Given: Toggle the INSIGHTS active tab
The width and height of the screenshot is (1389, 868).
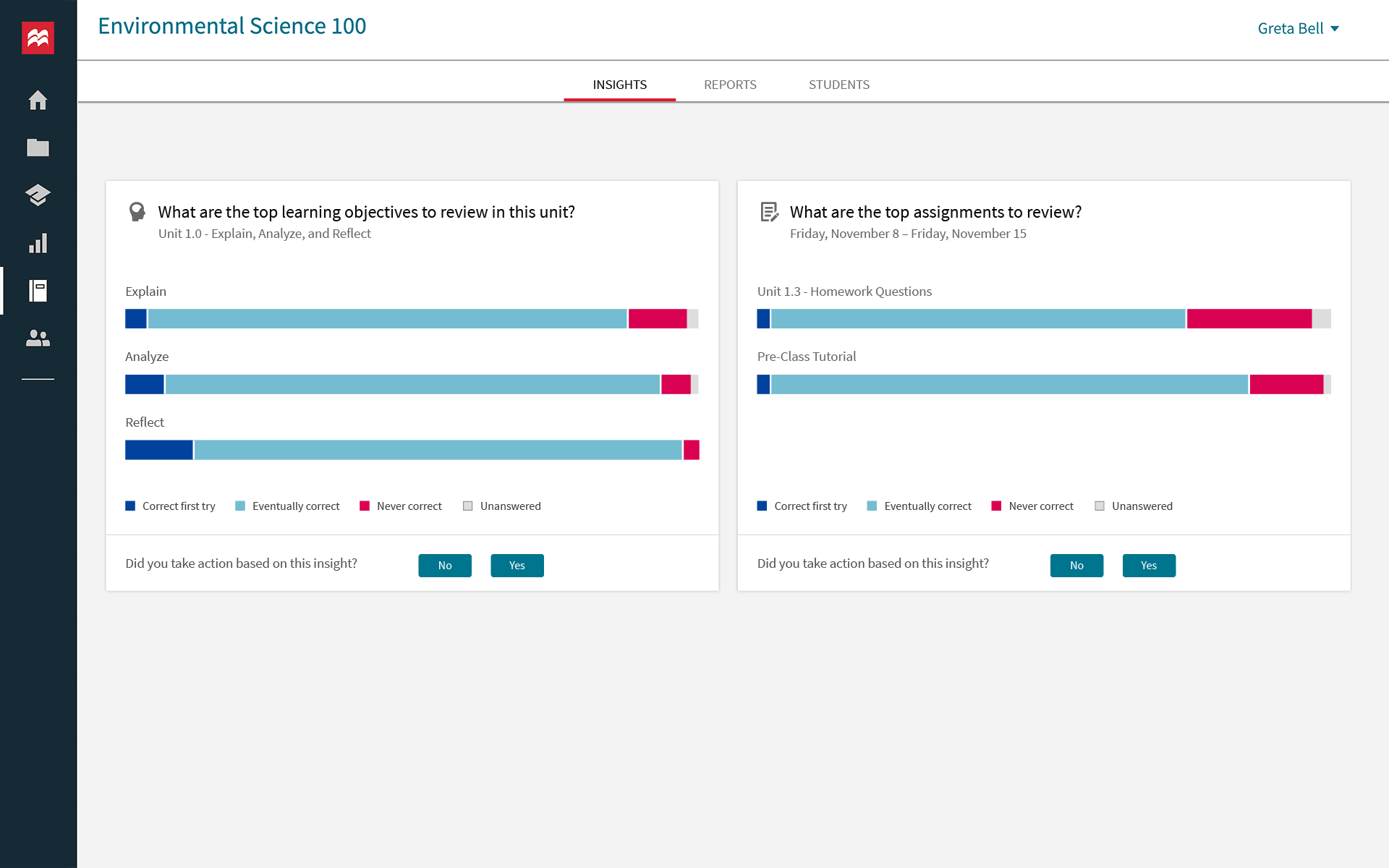Looking at the screenshot, I should tap(618, 84).
